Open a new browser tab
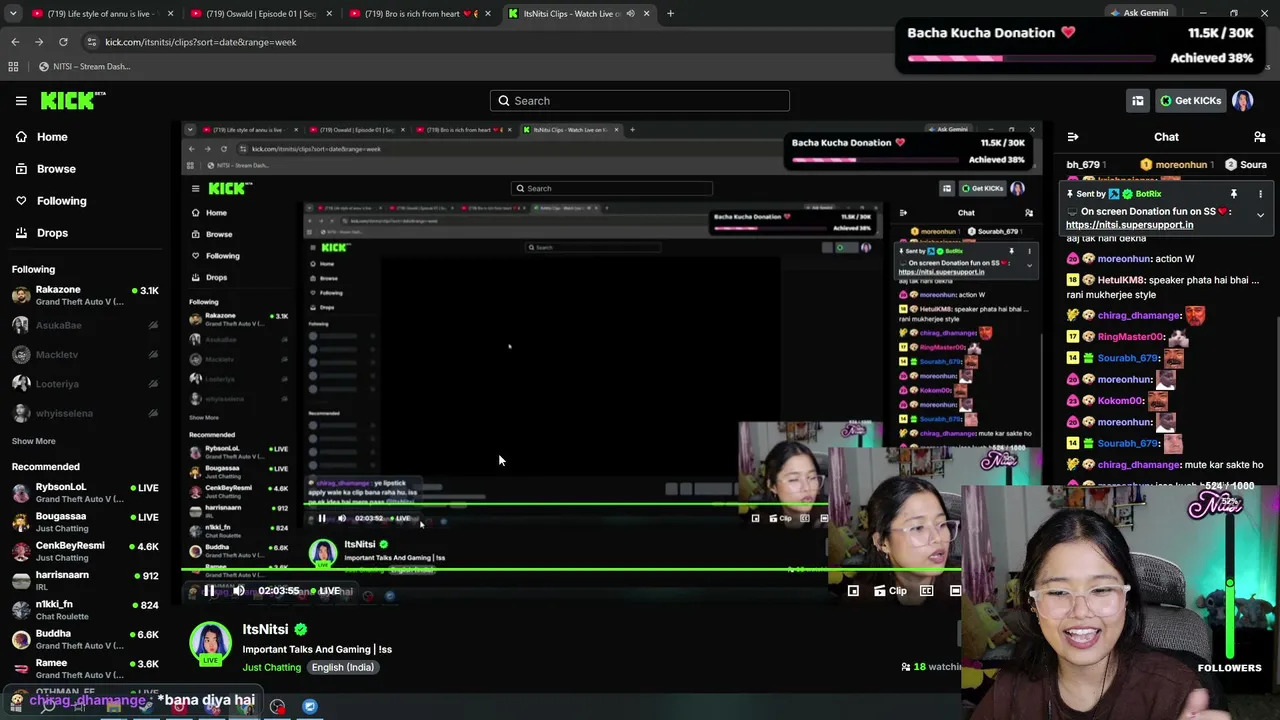 (670, 14)
